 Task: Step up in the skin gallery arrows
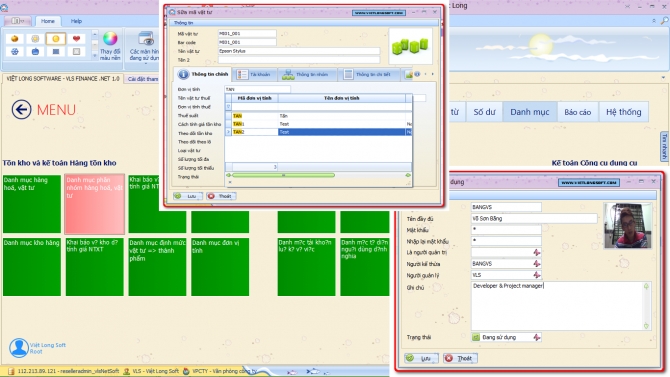[x=95, y=34]
